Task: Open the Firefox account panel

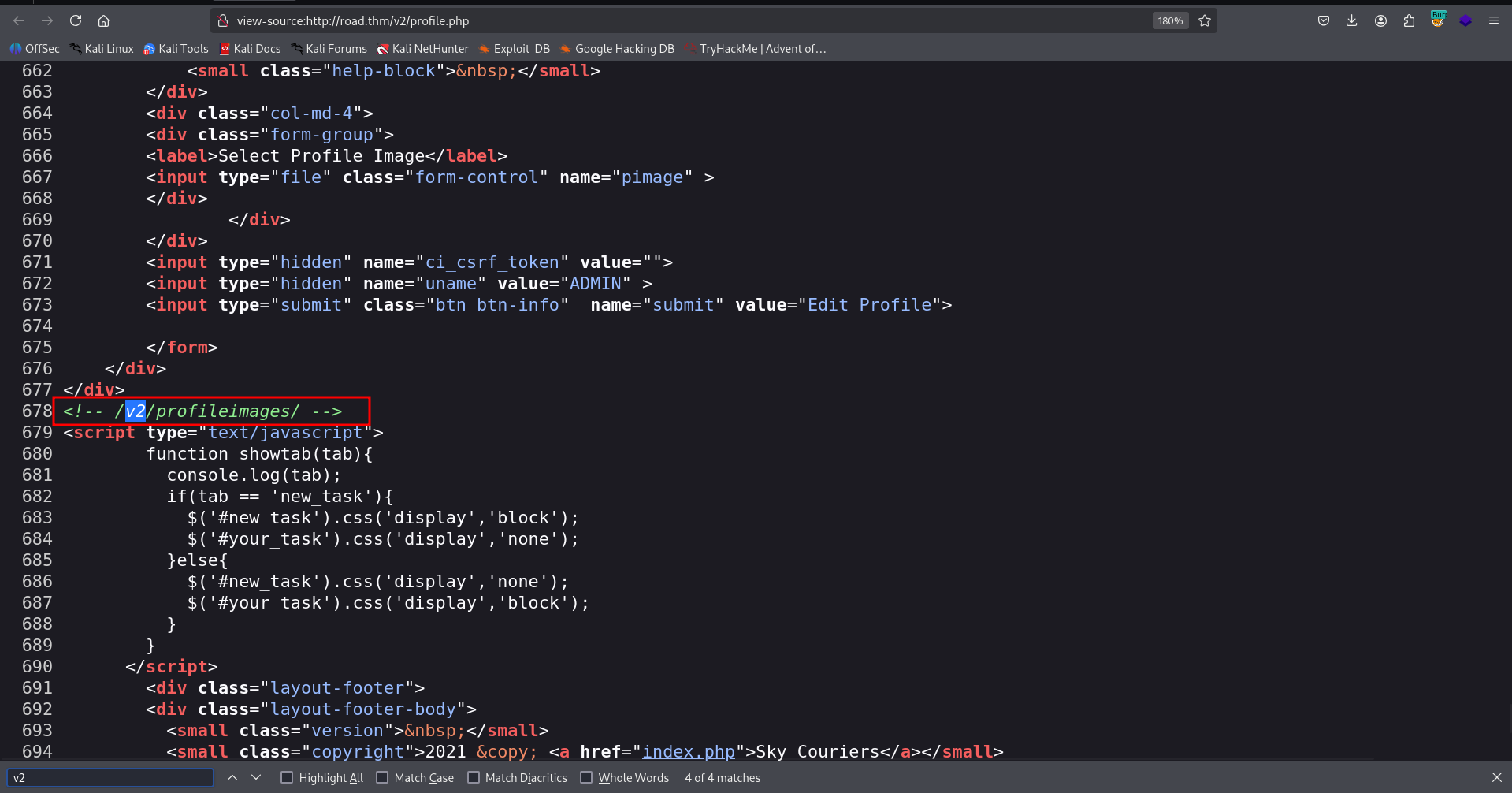Action: tap(1380, 20)
